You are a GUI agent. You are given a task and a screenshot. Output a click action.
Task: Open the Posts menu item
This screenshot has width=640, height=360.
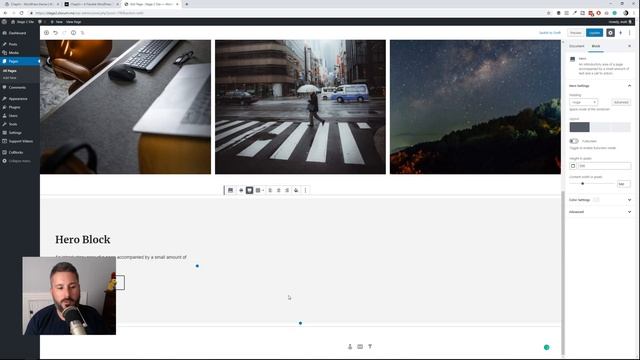pyautogui.click(x=13, y=44)
